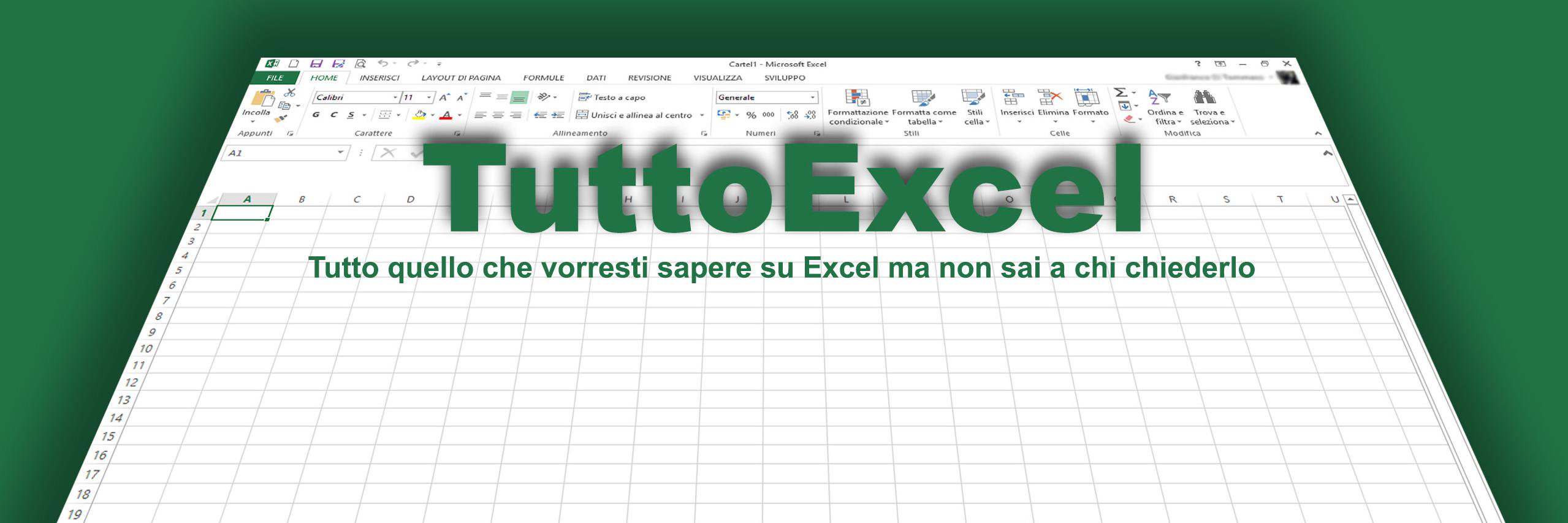Select column D header

(x=411, y=199)
